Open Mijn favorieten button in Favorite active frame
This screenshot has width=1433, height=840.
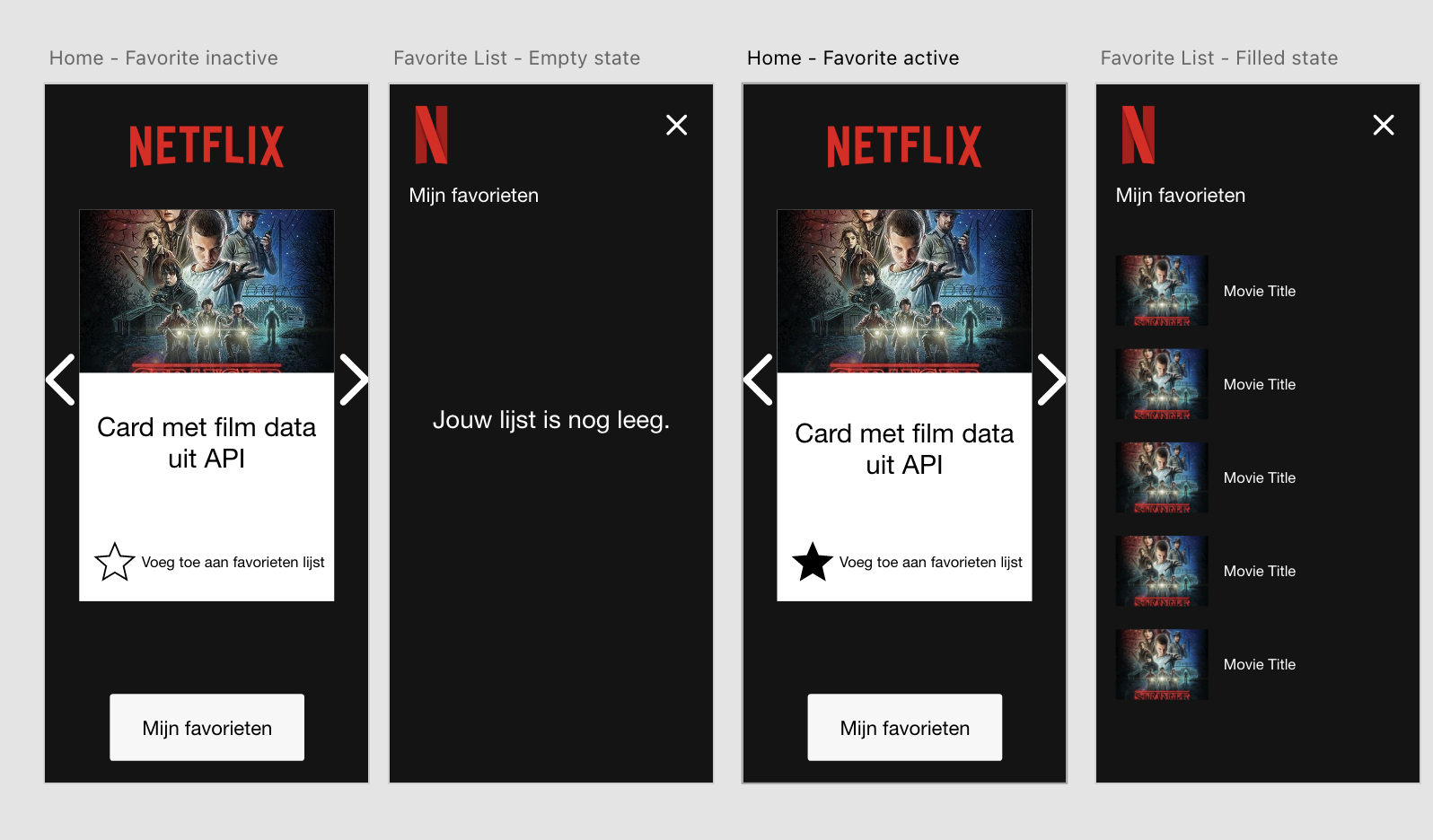pyautogui.click(x=904, y=727)
